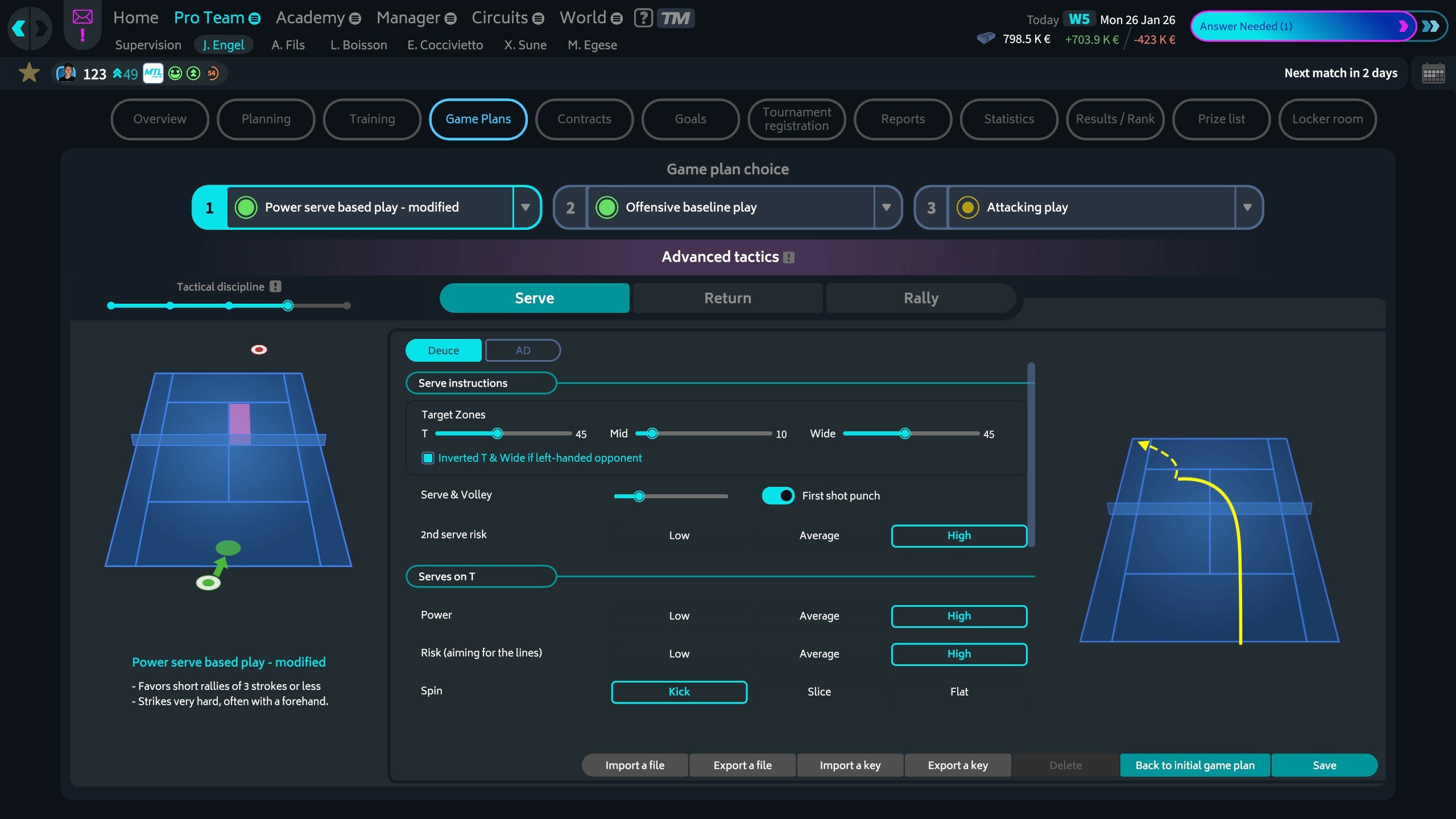Open the Rally tactics tab
1456x819 pixels.
[921, 298]
